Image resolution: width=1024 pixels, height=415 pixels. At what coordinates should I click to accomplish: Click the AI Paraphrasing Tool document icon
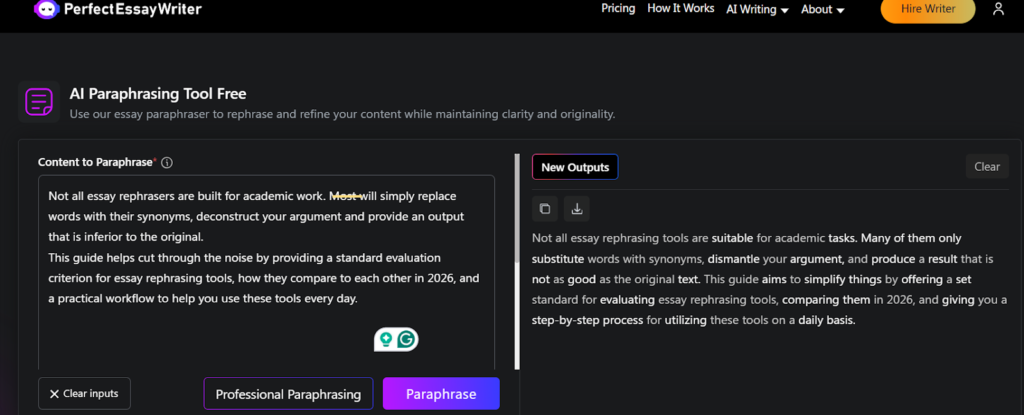(x=39, y=103)
